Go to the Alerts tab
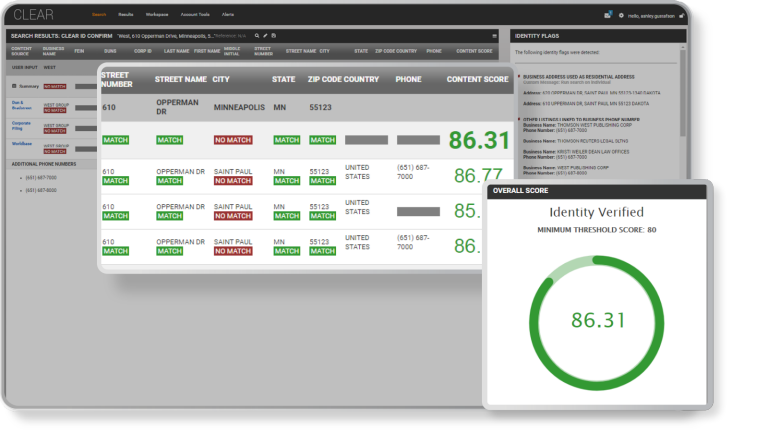The width and height of the screenshot is (768, 432). pyautogui.click(x=228, y=15)
